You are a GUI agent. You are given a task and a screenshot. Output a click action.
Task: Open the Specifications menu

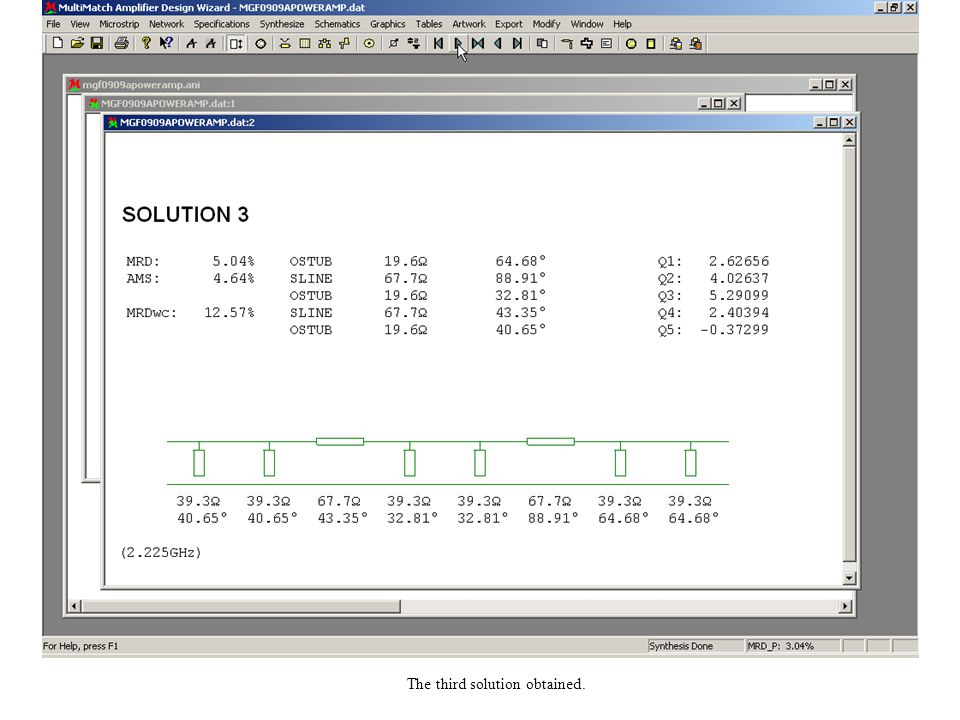222,24
